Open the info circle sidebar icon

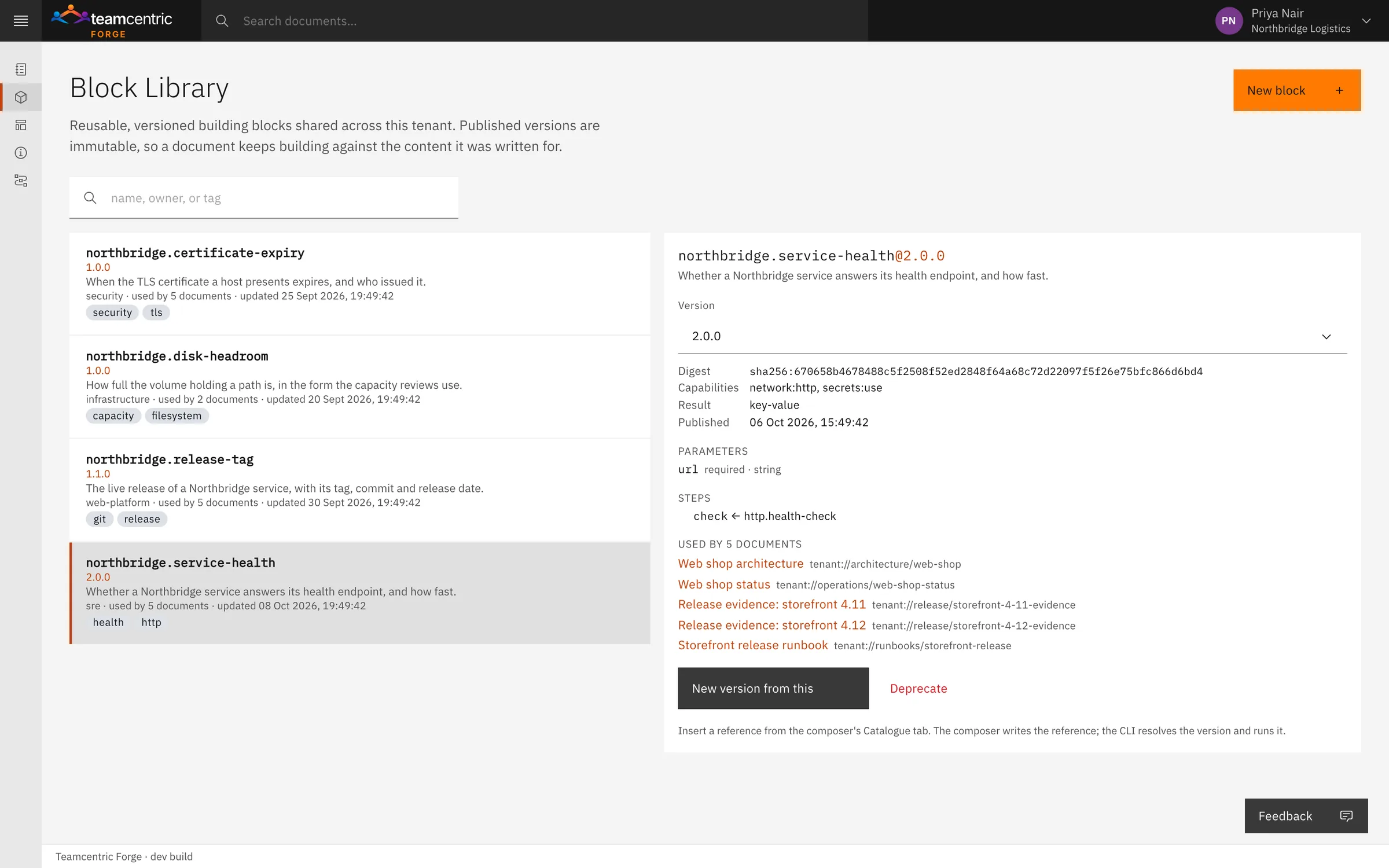pos(21,153)
